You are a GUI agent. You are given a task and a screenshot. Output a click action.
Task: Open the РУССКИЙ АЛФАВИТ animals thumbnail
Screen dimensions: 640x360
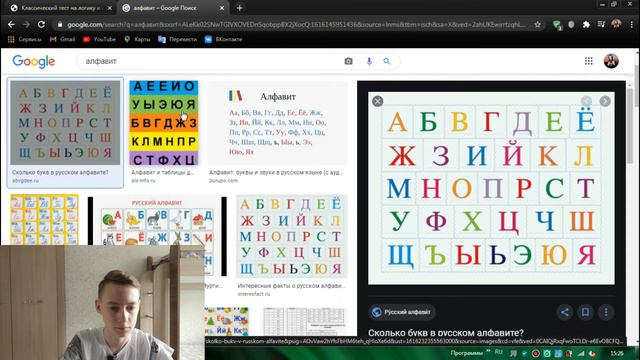157,220
